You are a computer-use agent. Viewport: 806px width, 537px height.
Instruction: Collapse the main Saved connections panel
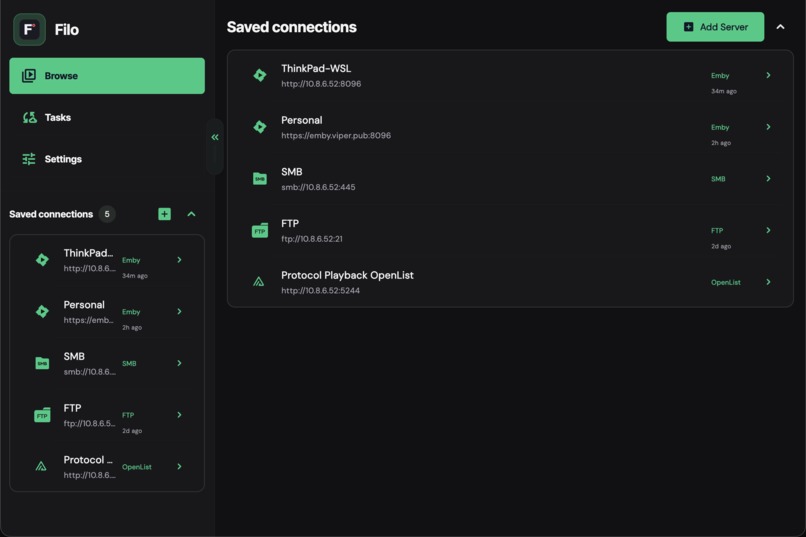pos(780,27)
